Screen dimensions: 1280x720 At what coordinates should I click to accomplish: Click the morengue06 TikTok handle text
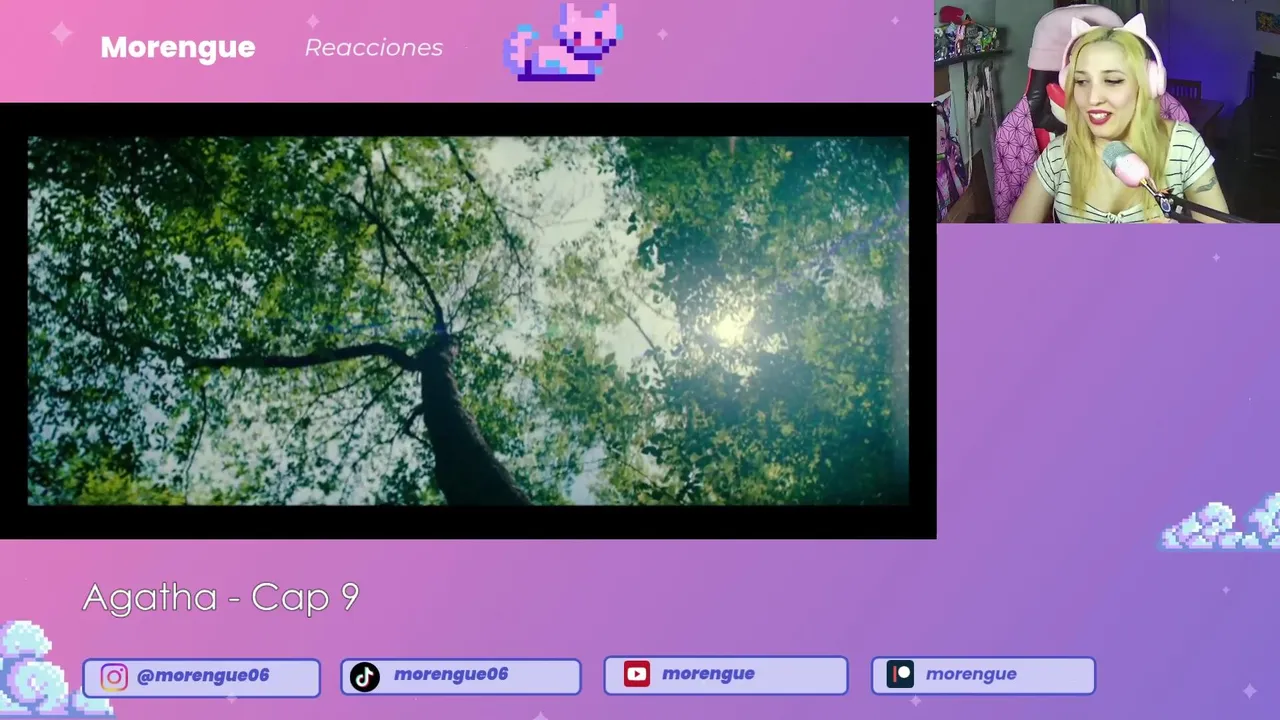451,674
